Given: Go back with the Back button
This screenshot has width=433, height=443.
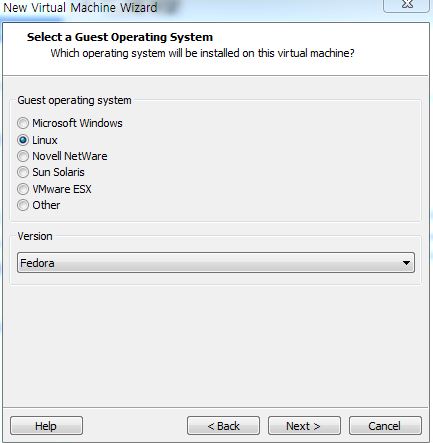Looking at the screenshot, I should pyautogui.click(x=223, y=426).
